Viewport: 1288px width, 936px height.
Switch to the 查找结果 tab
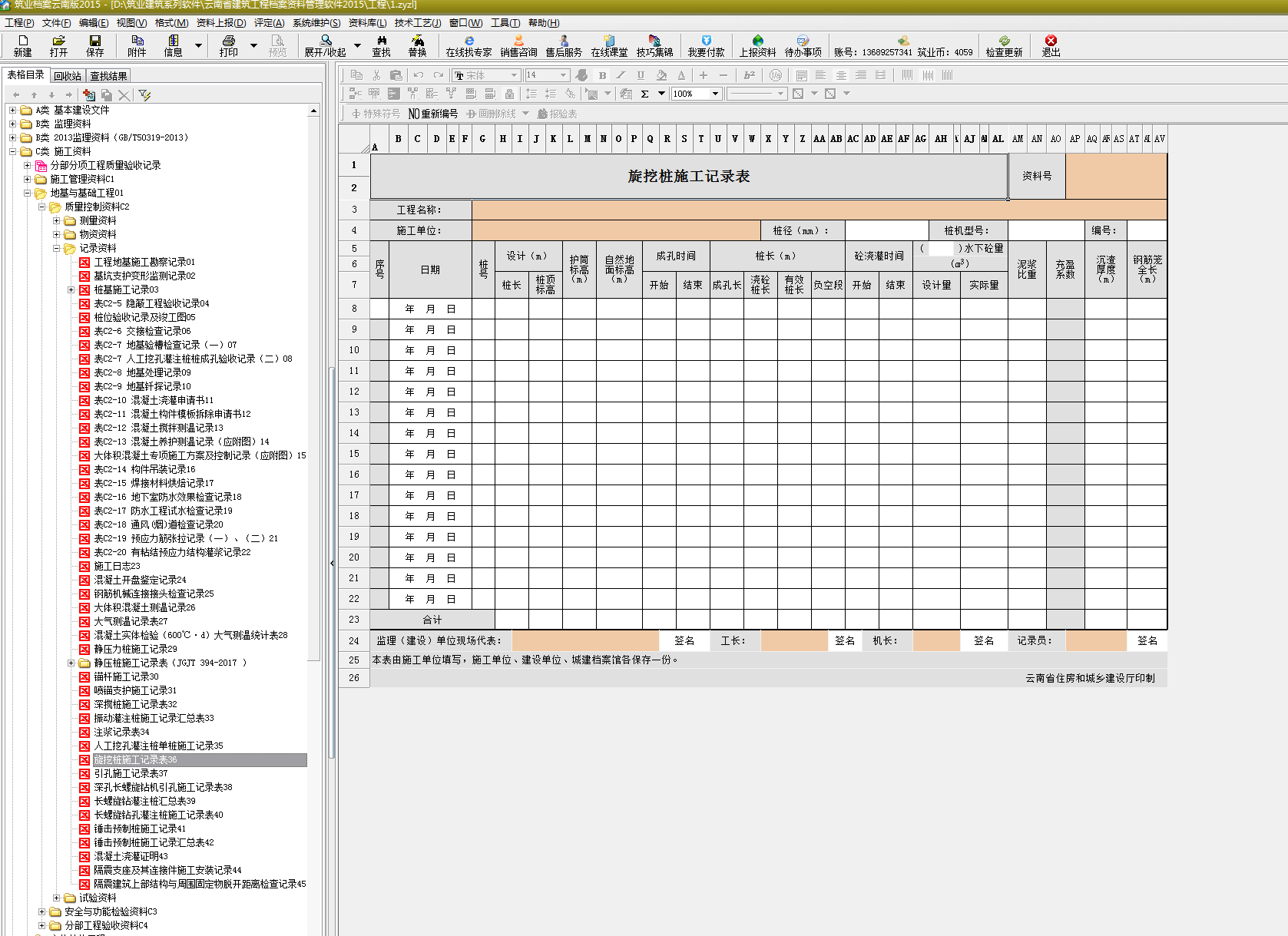(x=108, y=76)
